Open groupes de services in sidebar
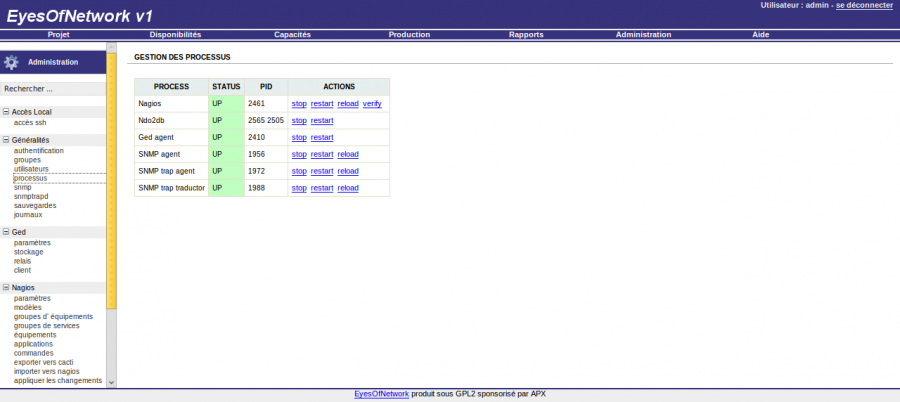900x402 pixels. 46,326
